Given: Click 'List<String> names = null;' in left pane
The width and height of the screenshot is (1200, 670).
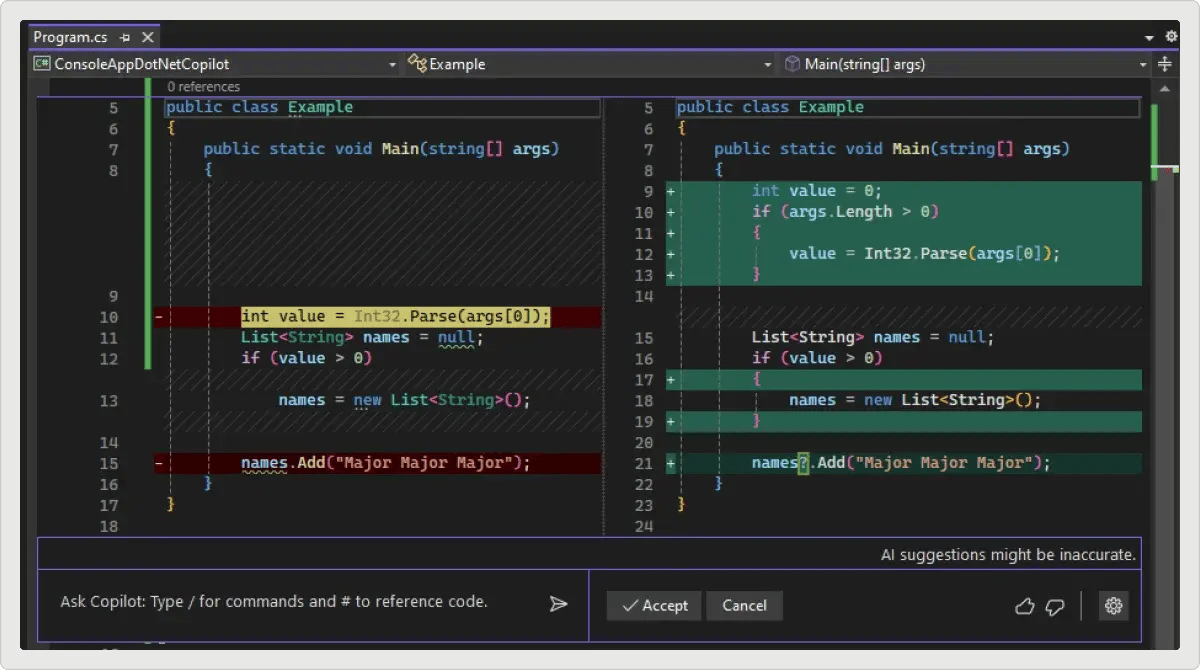Looking at the screenshot, I should click(362, 338).
